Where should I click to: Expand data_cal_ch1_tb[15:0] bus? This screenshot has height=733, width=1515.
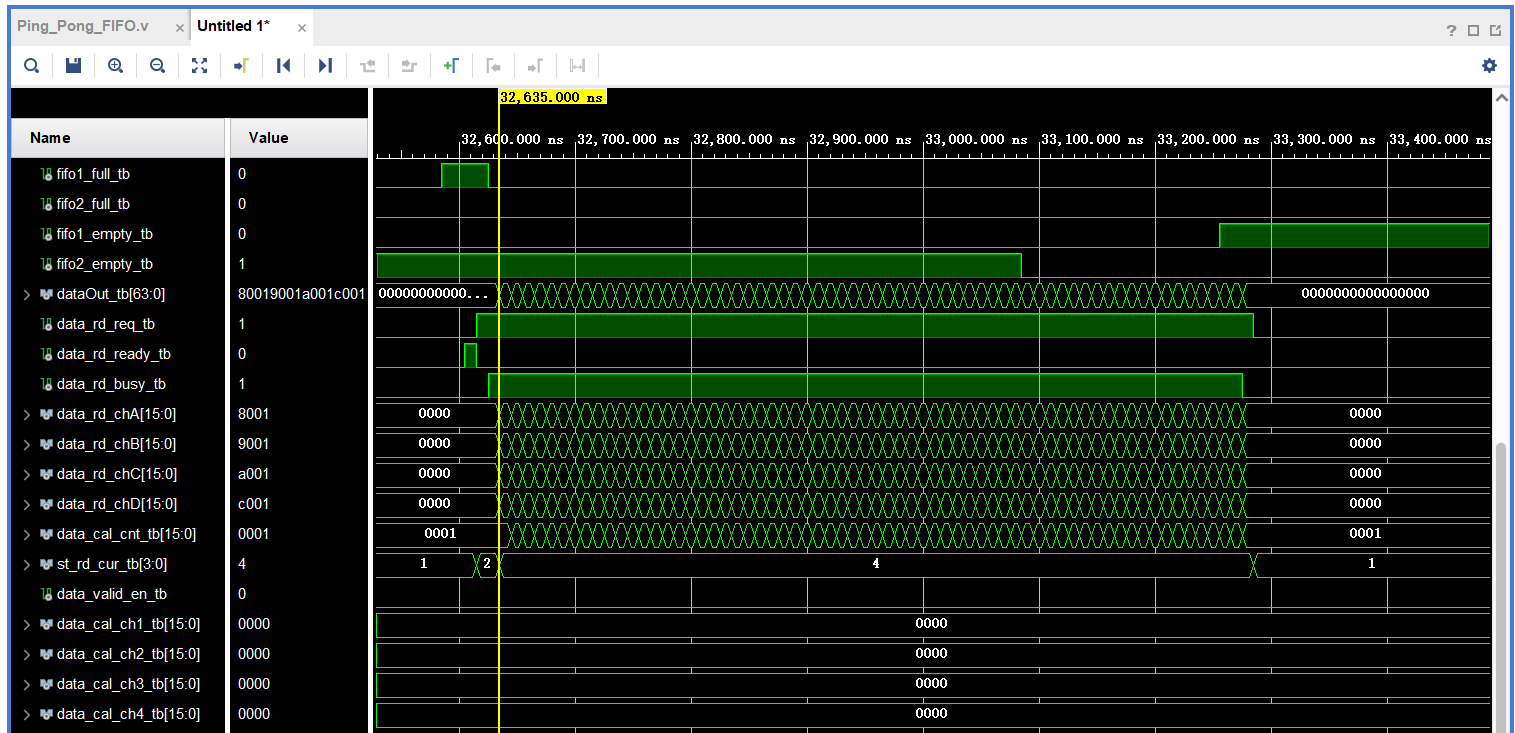coord(26,624)
